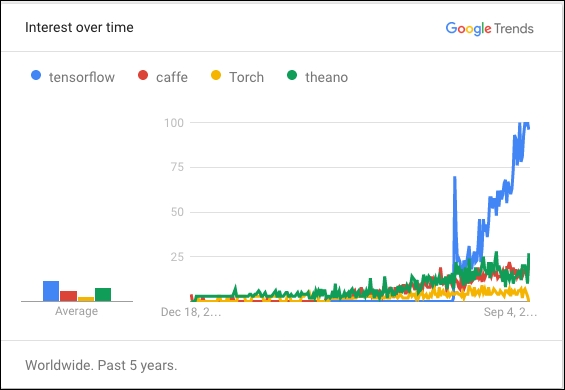The width and height of the screenshot is (565, 390).
Task: Click the Dec 18 start date label
Action: coord(191,312)
